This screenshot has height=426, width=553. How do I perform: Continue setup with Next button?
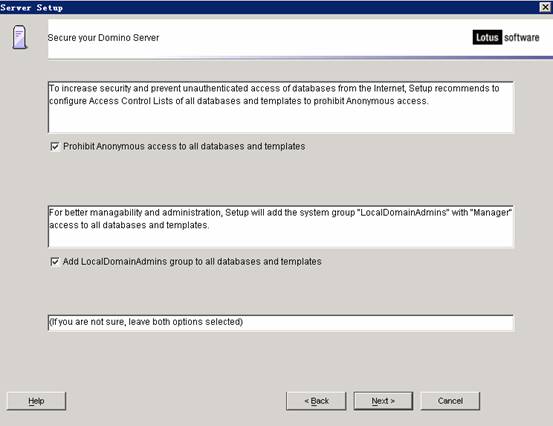pyautogui.click(x=383, y=401)
